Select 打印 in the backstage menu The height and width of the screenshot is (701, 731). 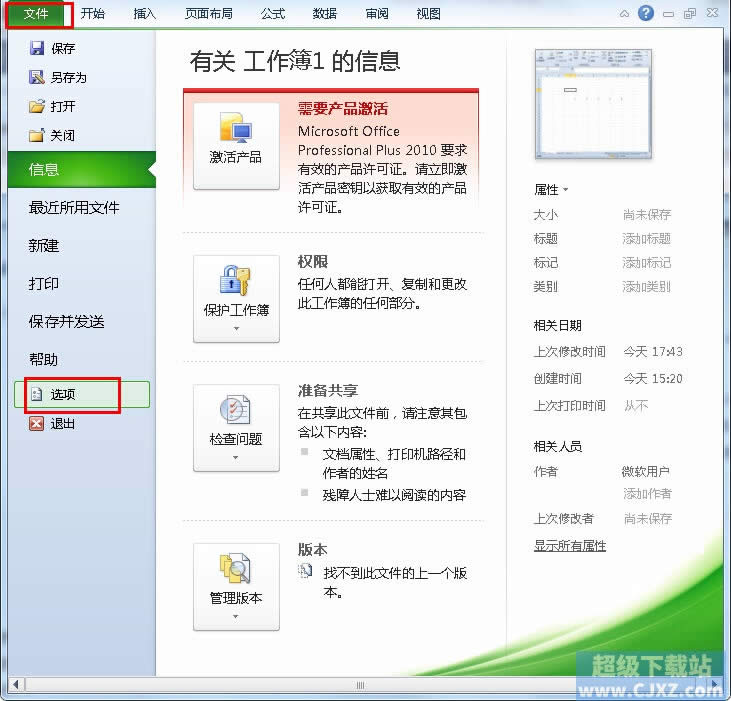pos(44,283)
